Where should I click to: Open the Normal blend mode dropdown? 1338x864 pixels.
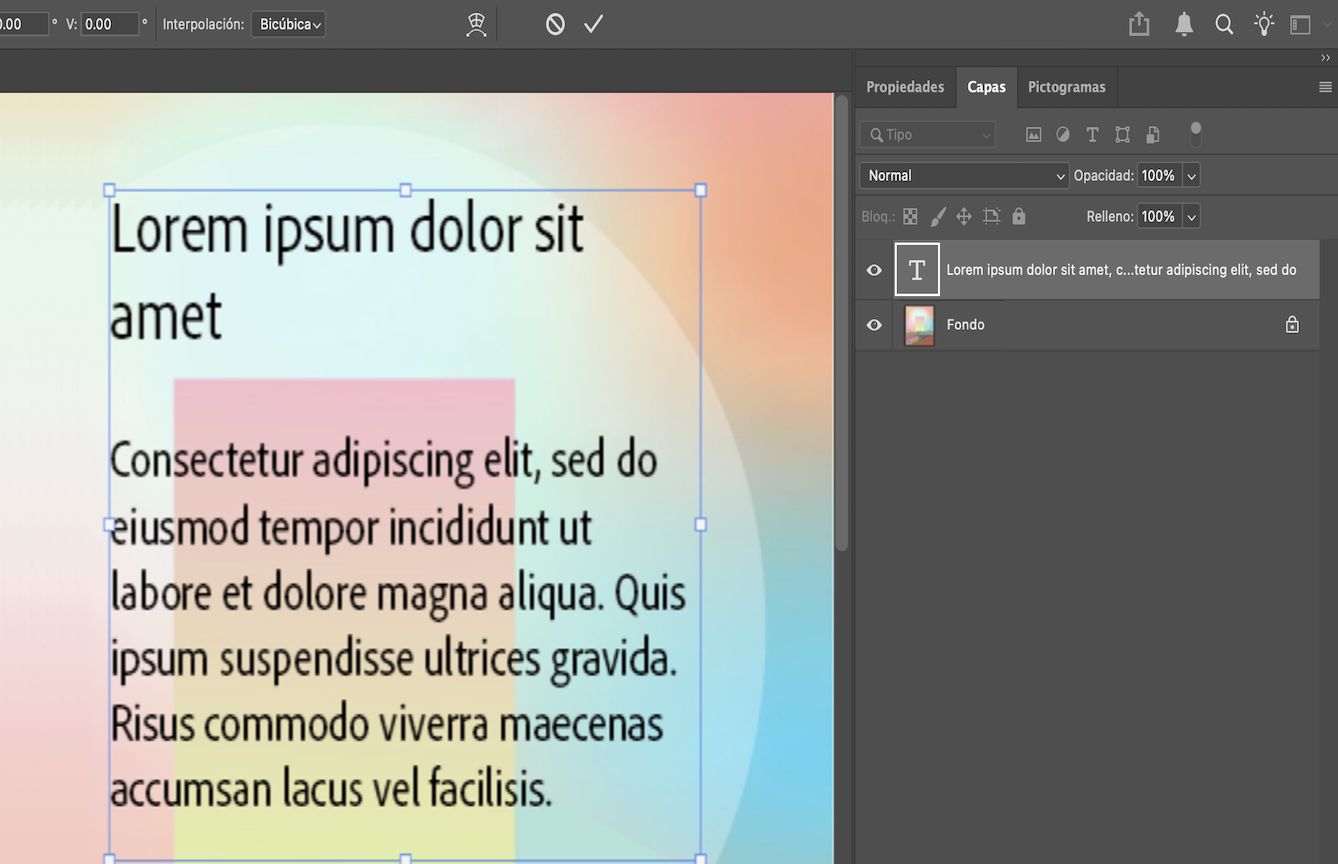(962, 175)
